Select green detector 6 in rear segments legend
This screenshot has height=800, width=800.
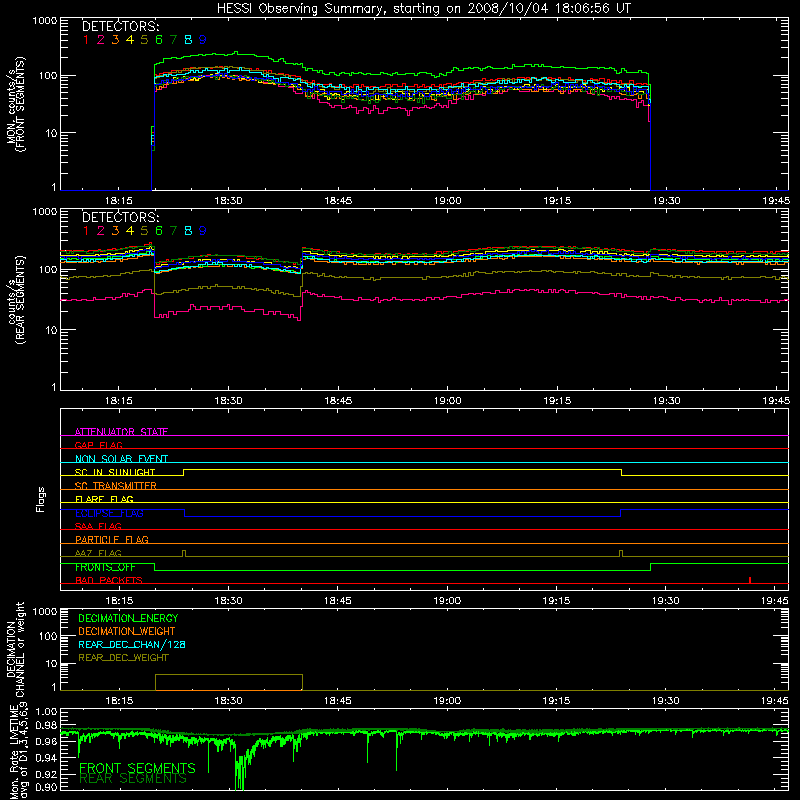[x=159, y=231]
